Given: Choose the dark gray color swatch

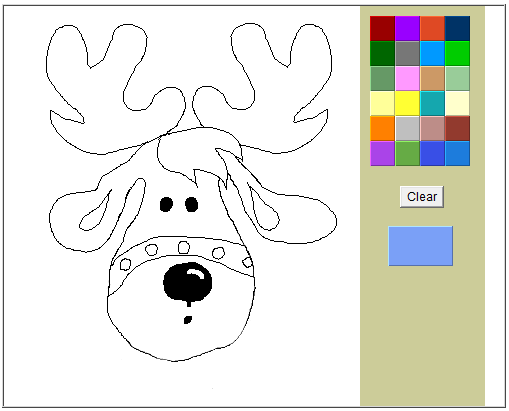Looking at the screenshot, I should click(407, 53).
